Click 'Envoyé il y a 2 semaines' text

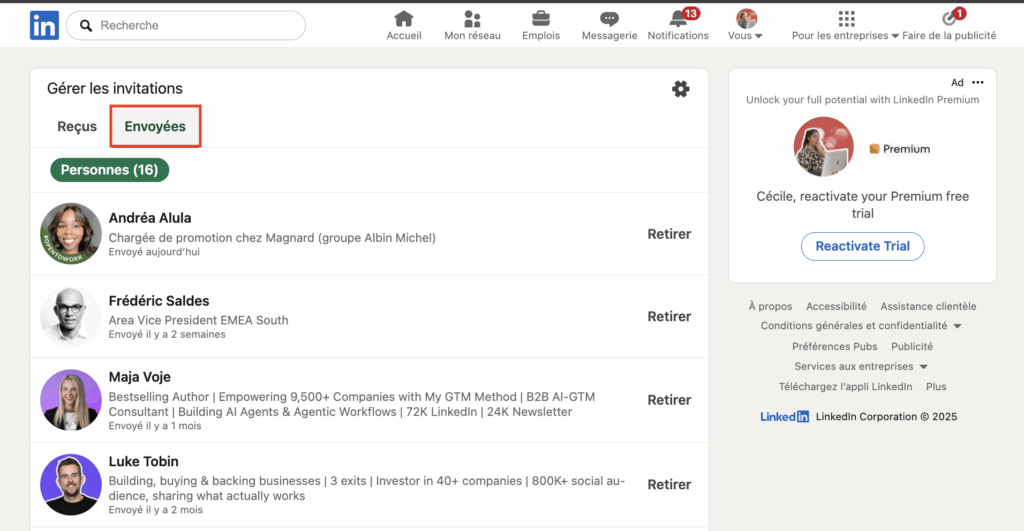point(167,334)
